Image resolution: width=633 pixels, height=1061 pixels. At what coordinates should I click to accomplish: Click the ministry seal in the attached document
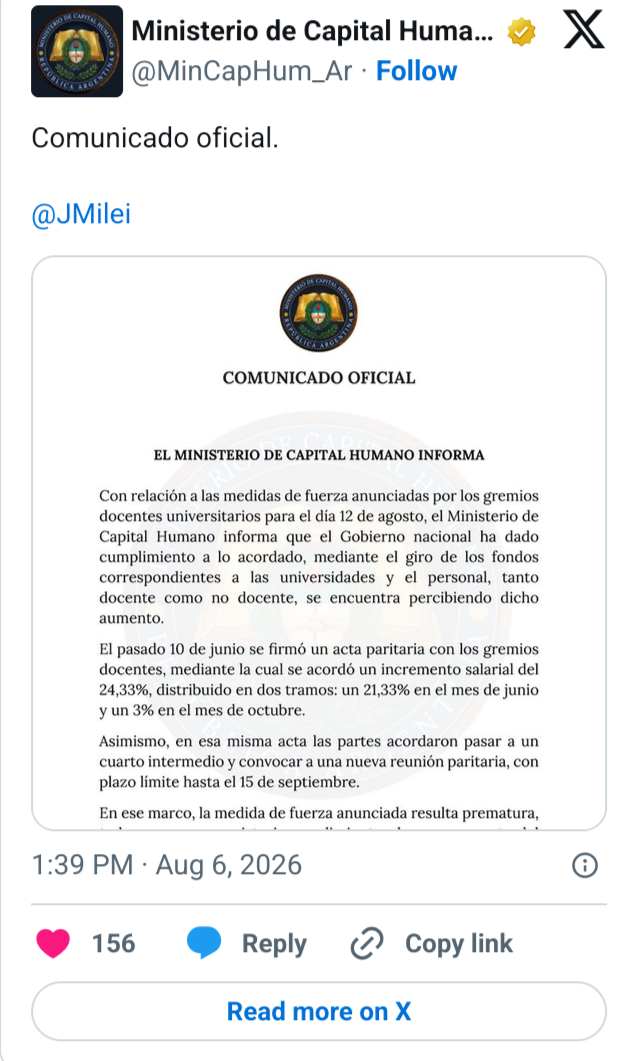tap(319, 313)
